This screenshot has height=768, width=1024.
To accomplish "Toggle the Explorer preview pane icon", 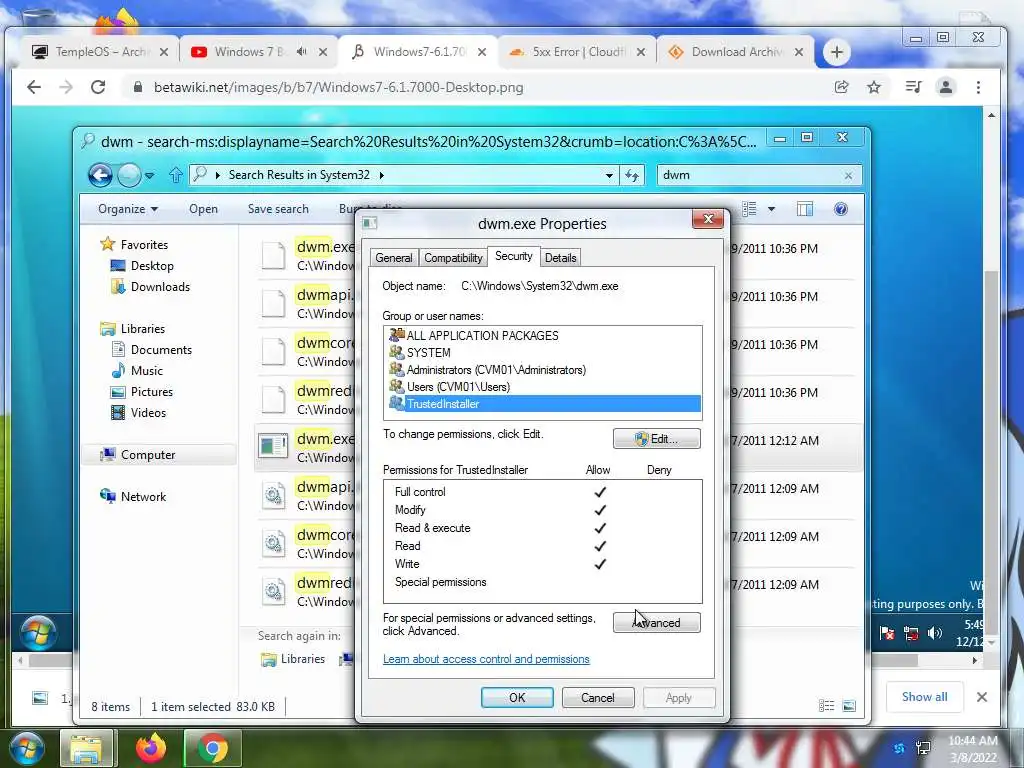I will [x=805, y=209].
